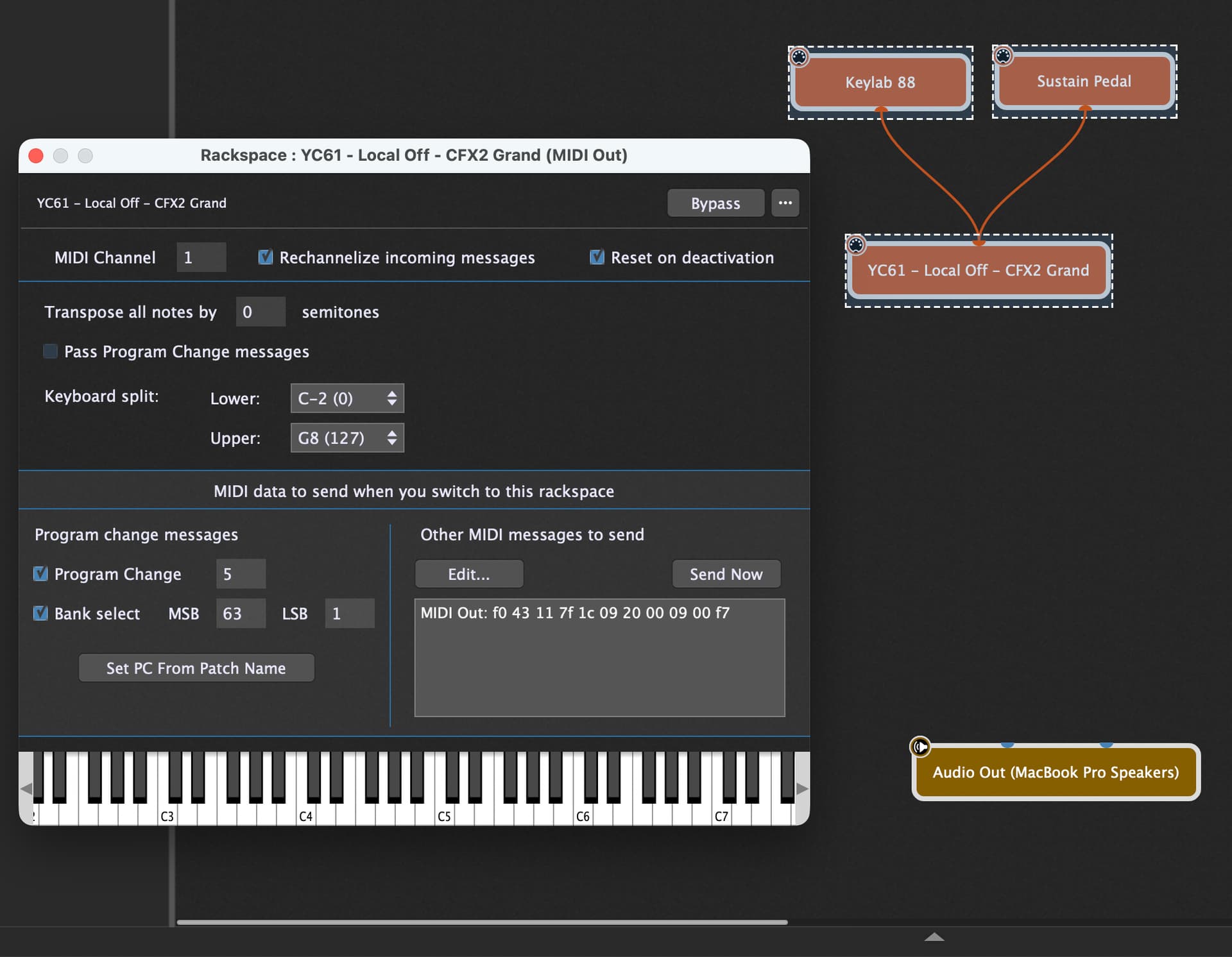The image size is (1232, 957).
Task: Open the three-dots options menu beside Bypass
Action: (x=785, y=203)
